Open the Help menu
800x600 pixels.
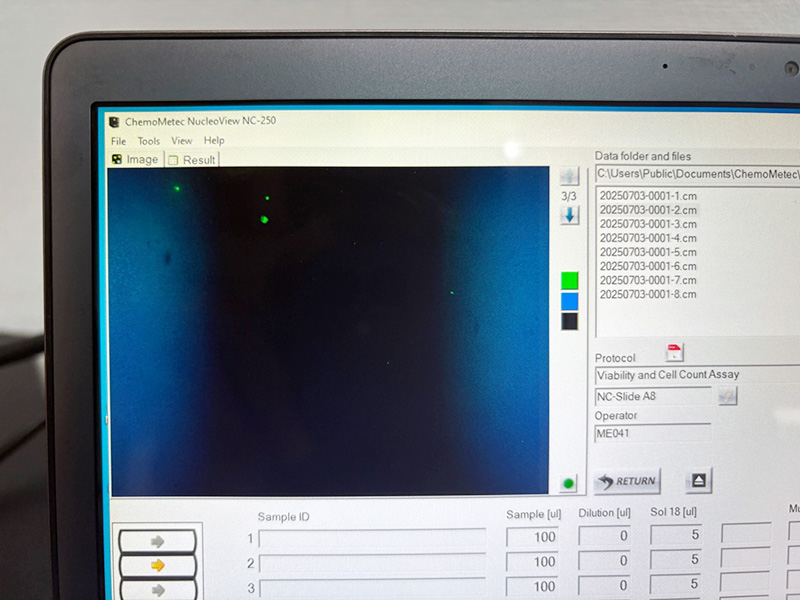214,141
